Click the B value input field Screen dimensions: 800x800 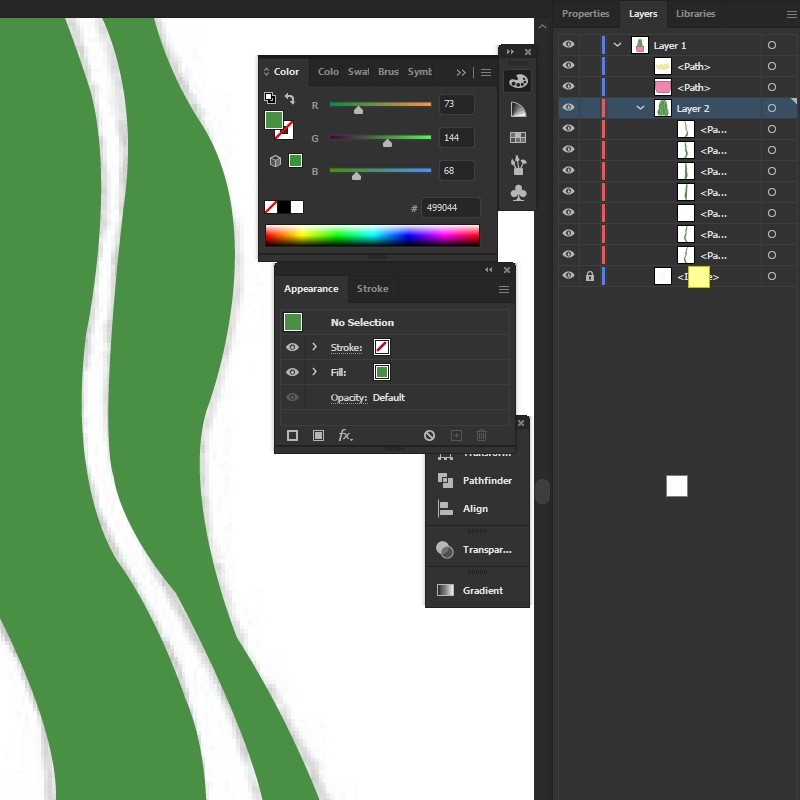tap(456, 170)
